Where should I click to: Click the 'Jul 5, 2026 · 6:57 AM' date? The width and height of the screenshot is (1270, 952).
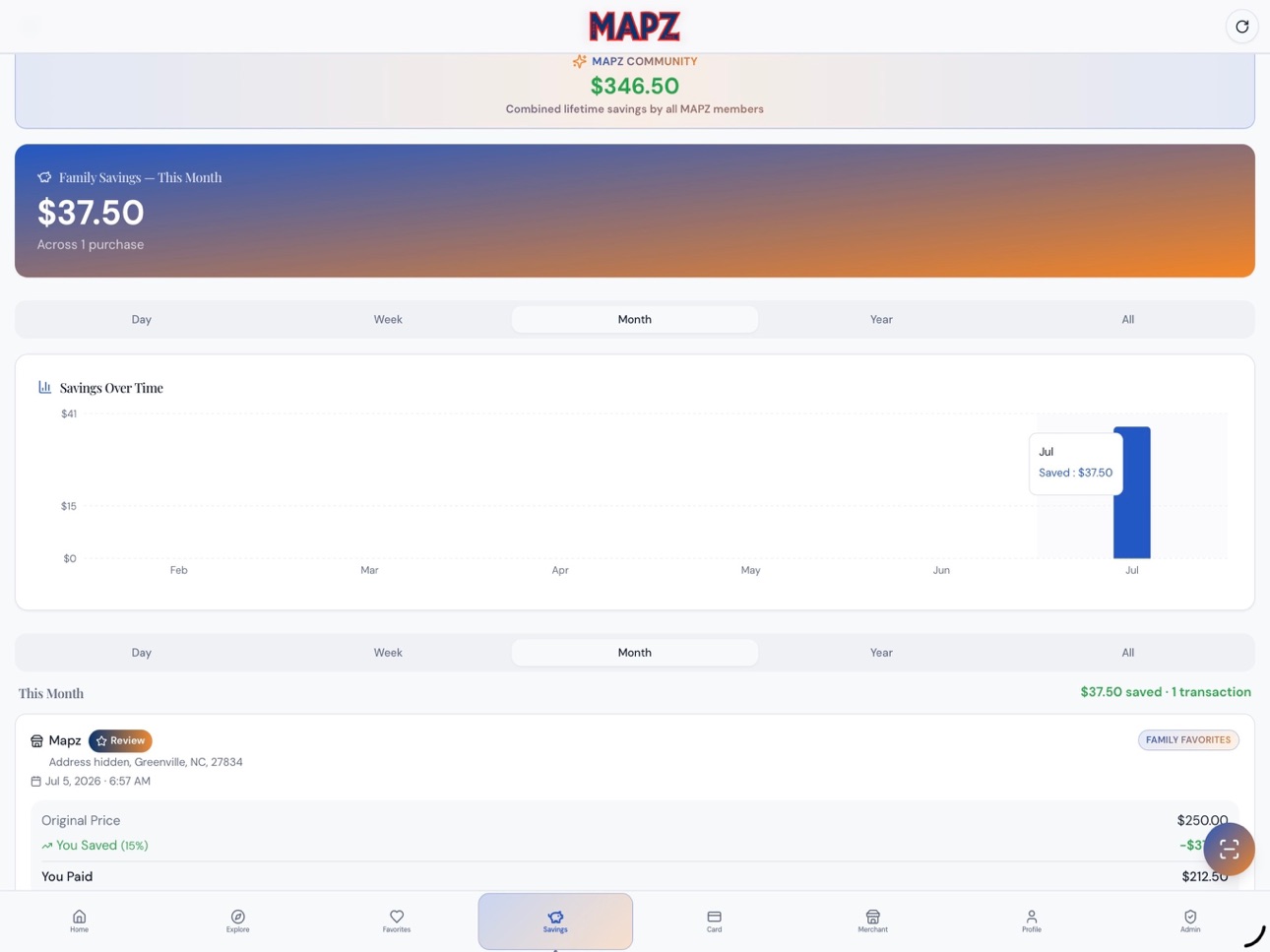click(97, 782)
